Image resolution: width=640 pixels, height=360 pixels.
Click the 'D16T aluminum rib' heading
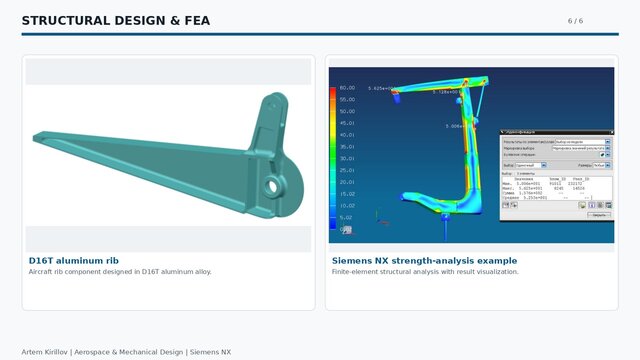click(x=73, y=260)
